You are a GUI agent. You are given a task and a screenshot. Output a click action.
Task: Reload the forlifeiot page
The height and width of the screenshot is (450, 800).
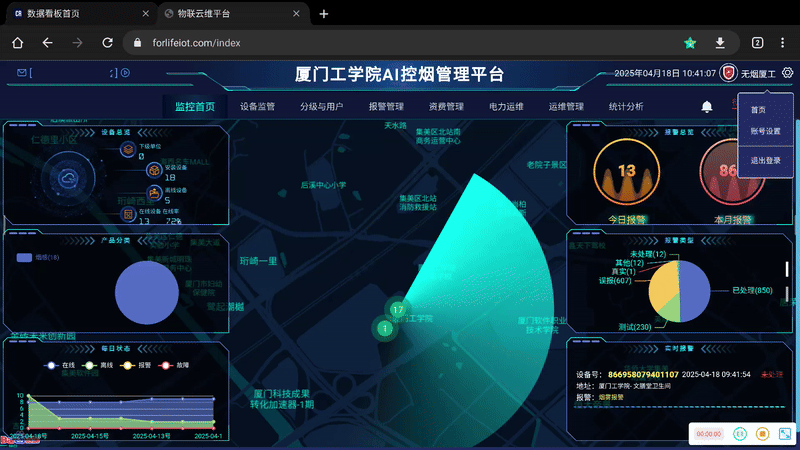coord(107,43)
